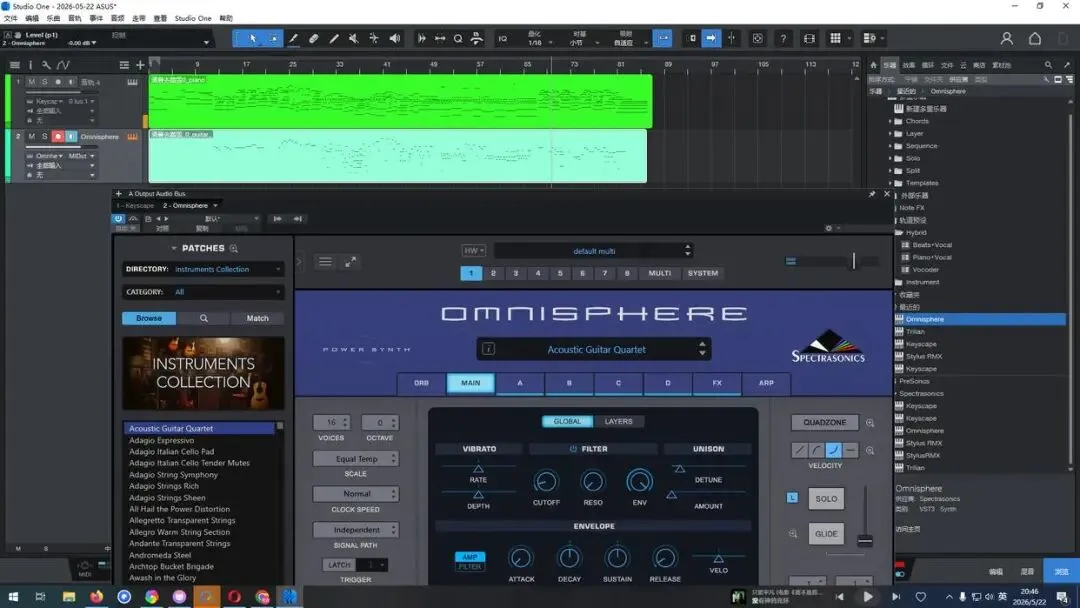Screen dimensions: 1080x608
Task: Open the help question mark button
Action: [x=783, y=39]
